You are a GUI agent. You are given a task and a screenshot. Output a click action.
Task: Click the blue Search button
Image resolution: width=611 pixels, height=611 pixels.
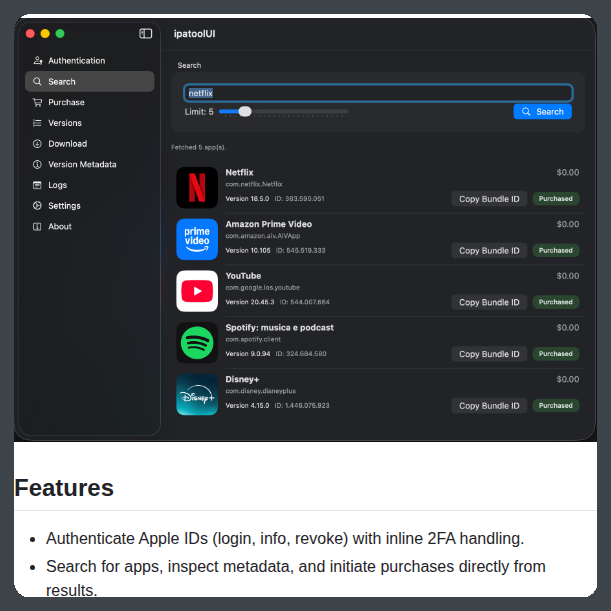pos(542,111)
